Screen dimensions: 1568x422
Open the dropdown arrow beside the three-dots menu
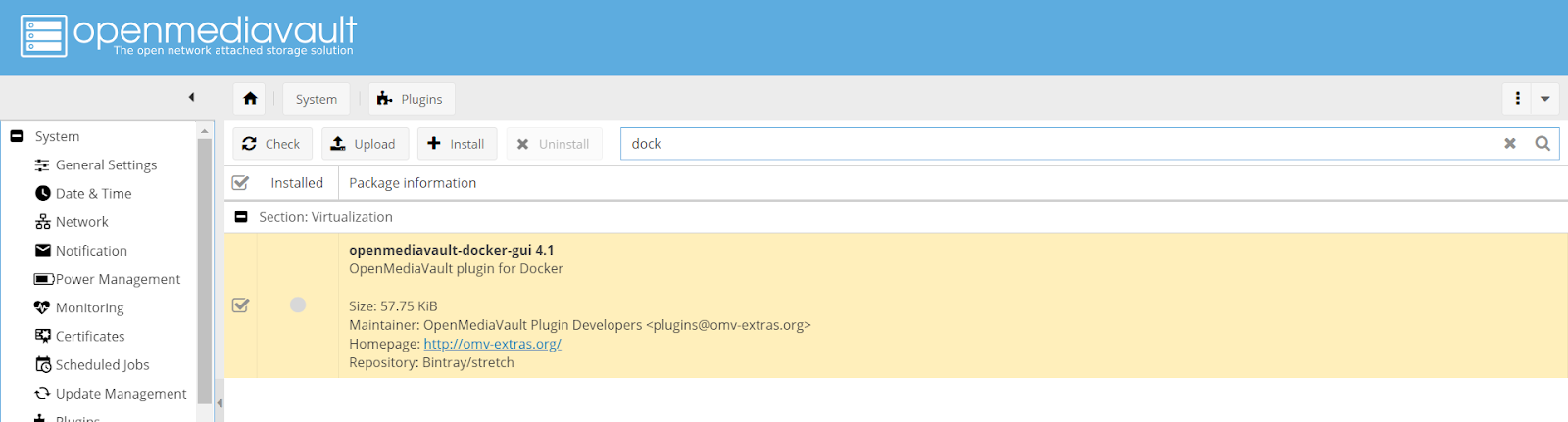(1545, 99)
